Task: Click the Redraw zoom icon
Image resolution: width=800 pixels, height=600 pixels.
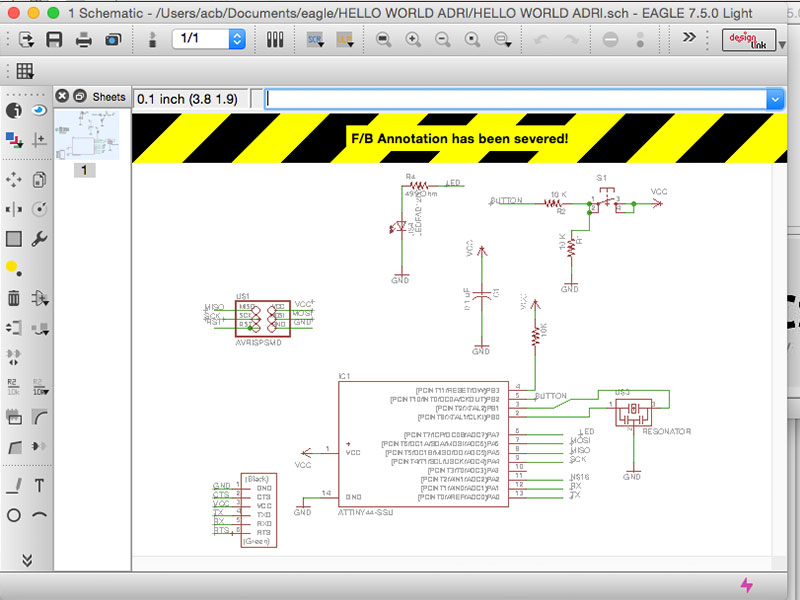Action: pyautogui.click(x=472, y=39)
